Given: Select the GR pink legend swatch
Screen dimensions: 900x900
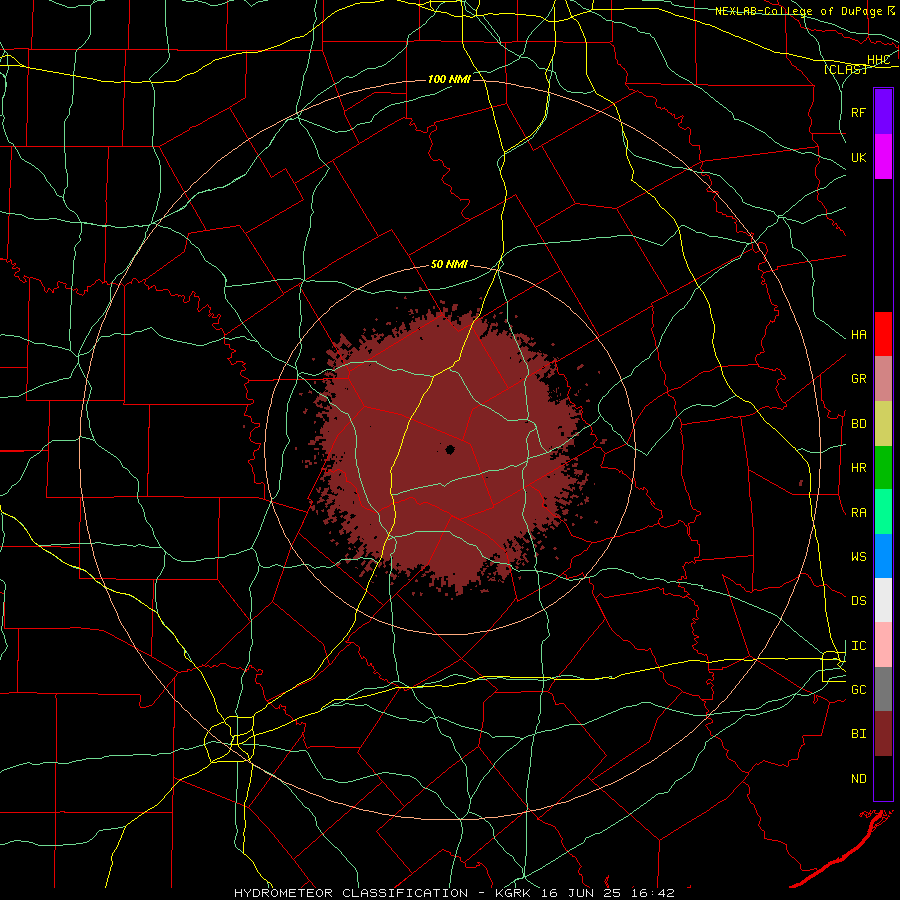Looking at the screenshot, I should 883,379.
